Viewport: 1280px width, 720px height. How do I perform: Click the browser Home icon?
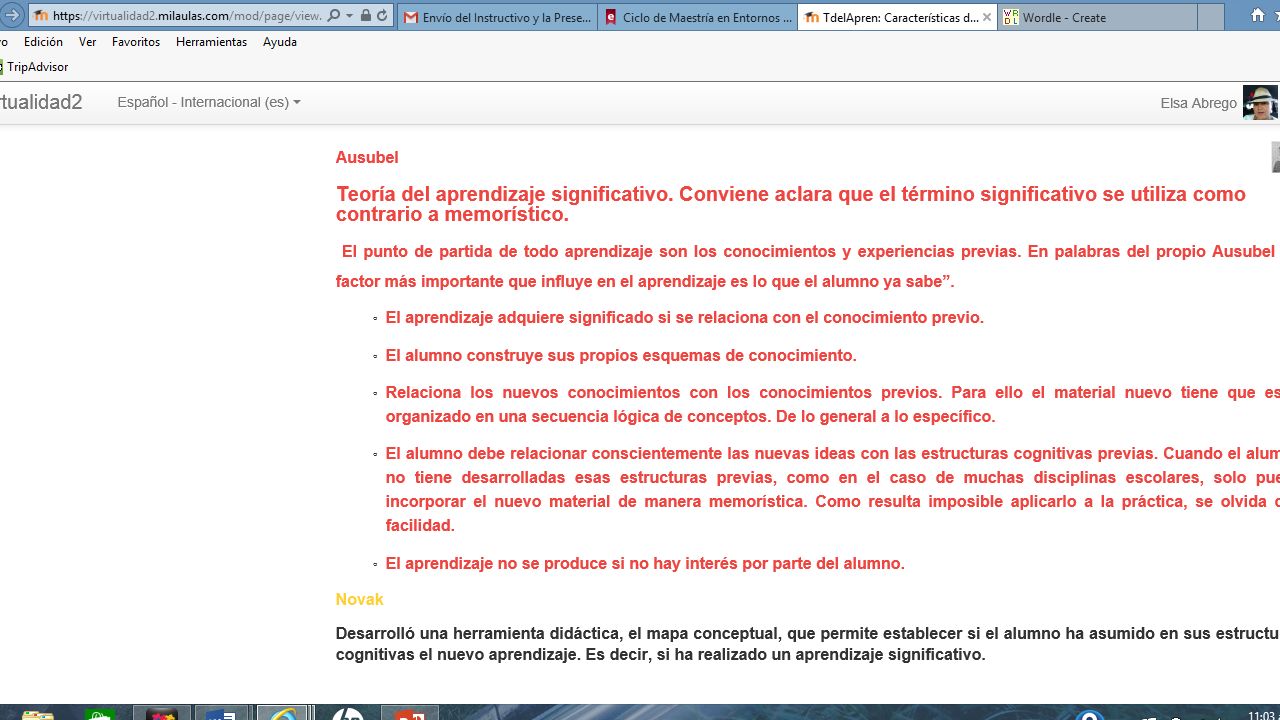click(x=1258, y=16)
